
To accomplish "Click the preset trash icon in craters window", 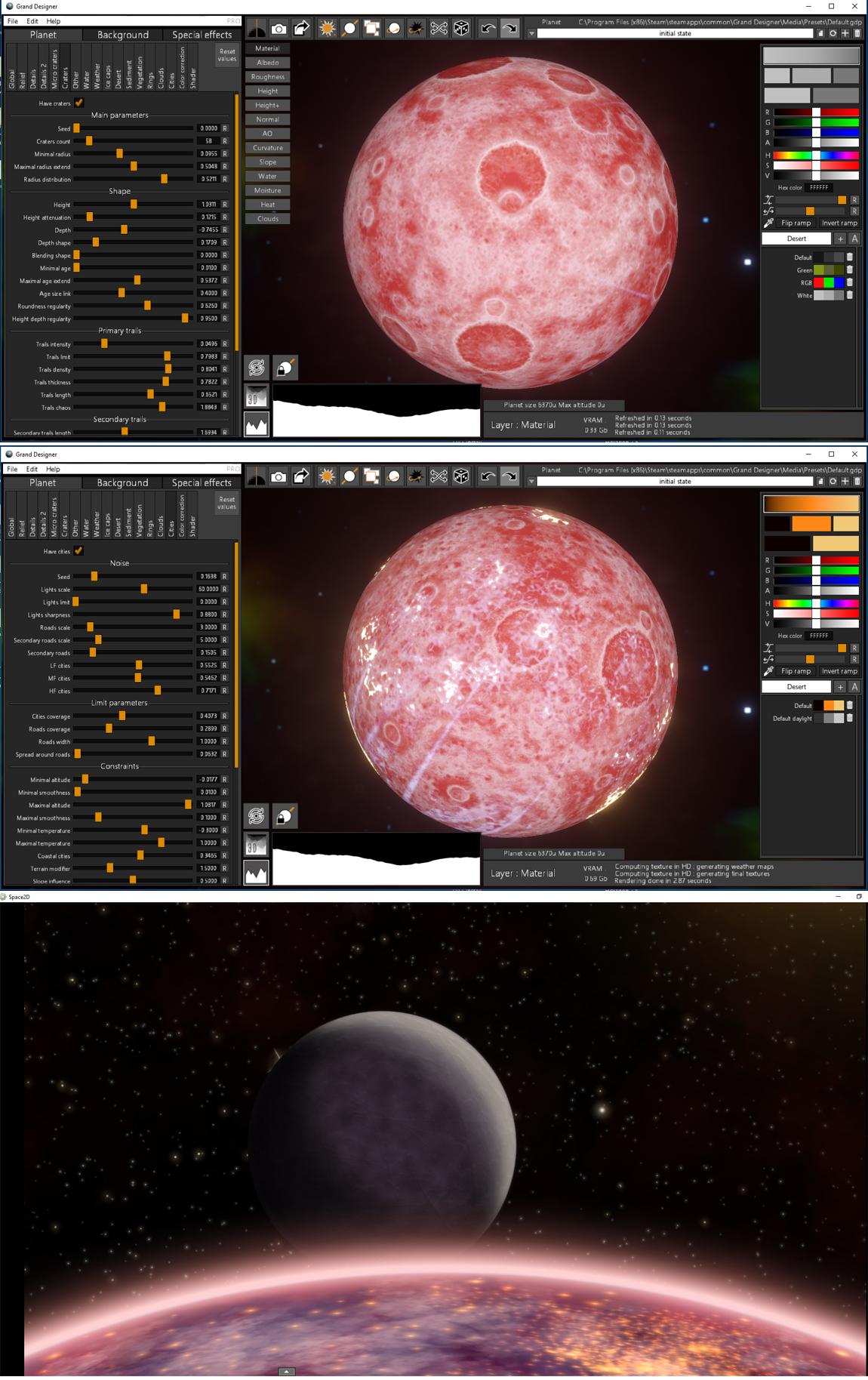I will coord(857,33).
